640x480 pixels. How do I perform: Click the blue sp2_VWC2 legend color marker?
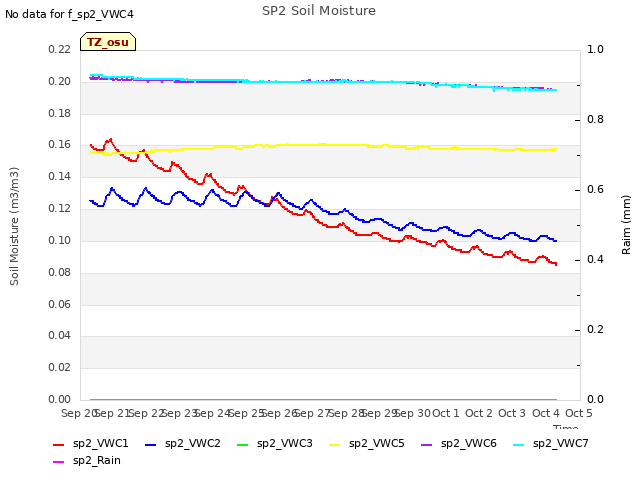(151, 444)
